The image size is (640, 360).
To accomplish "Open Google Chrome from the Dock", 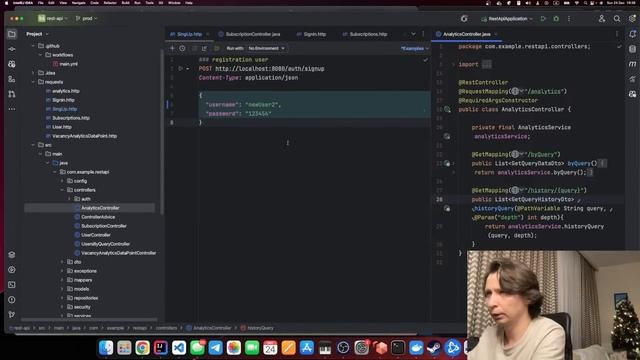I will pyautogui.click(x=142, y=348).
